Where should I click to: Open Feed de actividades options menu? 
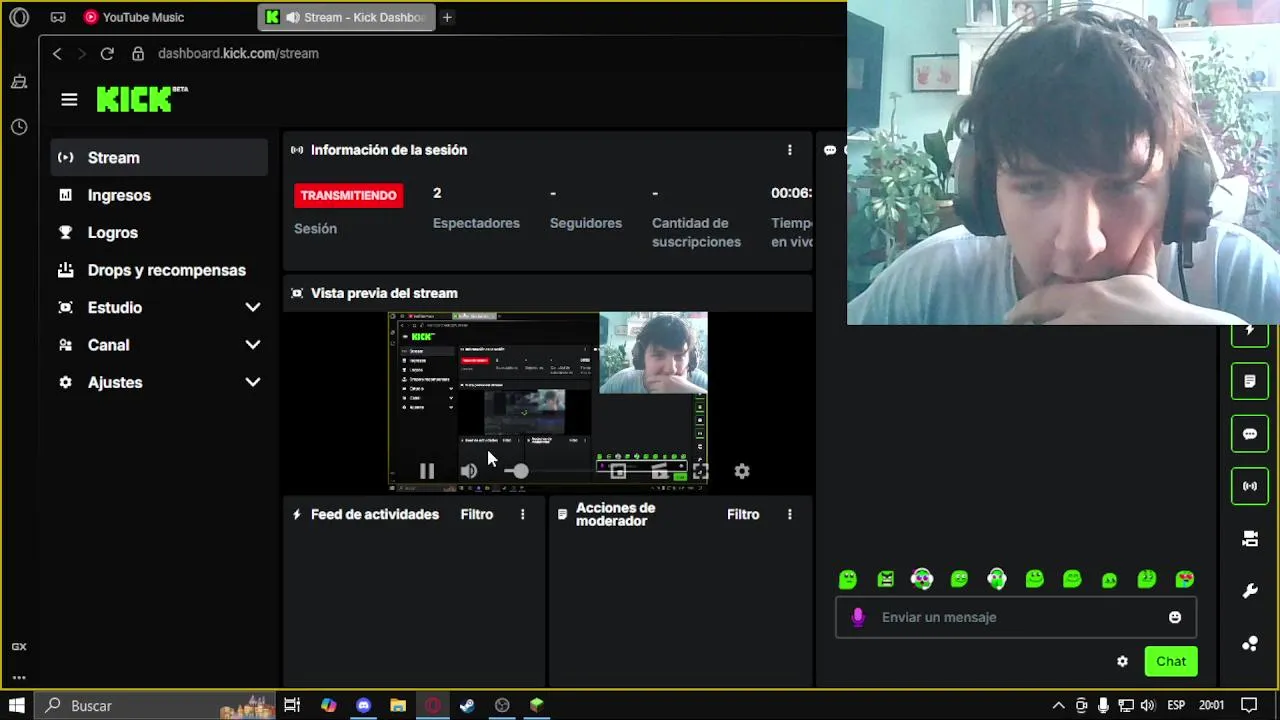tap(522, 514)
